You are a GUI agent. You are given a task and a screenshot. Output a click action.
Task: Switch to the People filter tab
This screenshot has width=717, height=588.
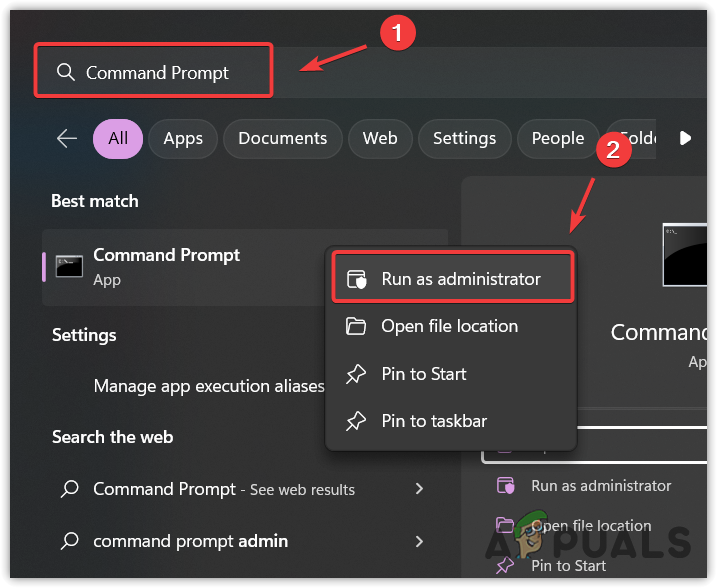coord(557,139)
